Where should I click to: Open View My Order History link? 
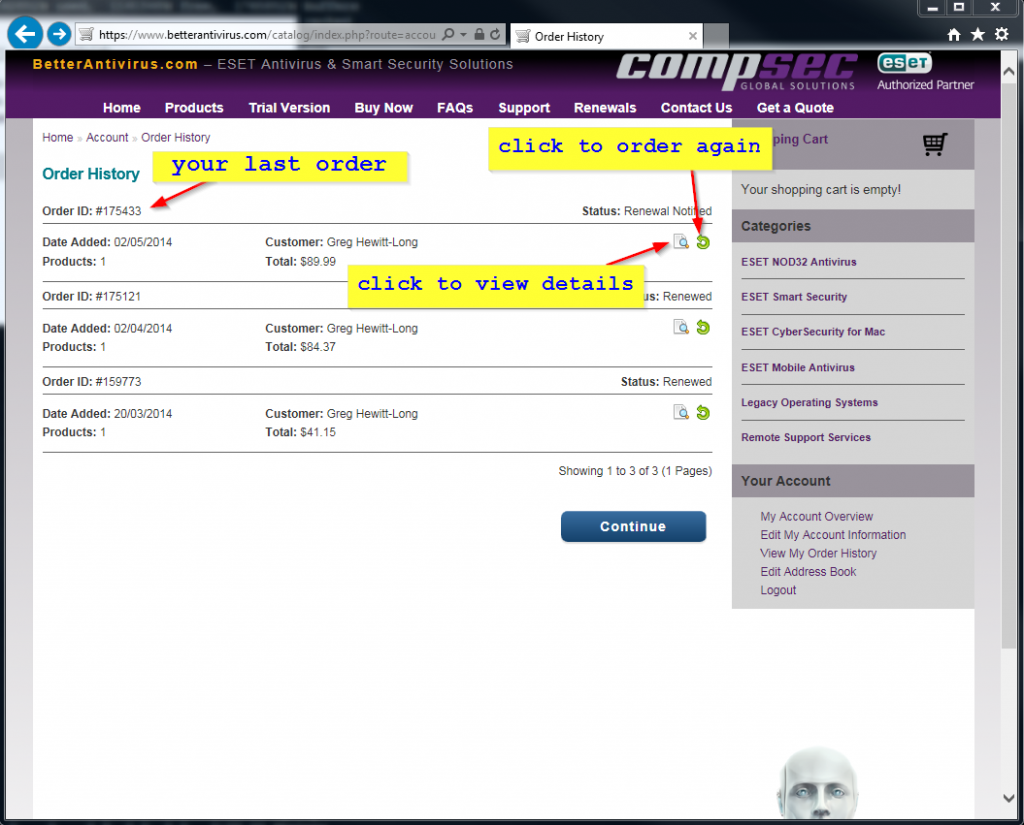[x=818, y=553]
